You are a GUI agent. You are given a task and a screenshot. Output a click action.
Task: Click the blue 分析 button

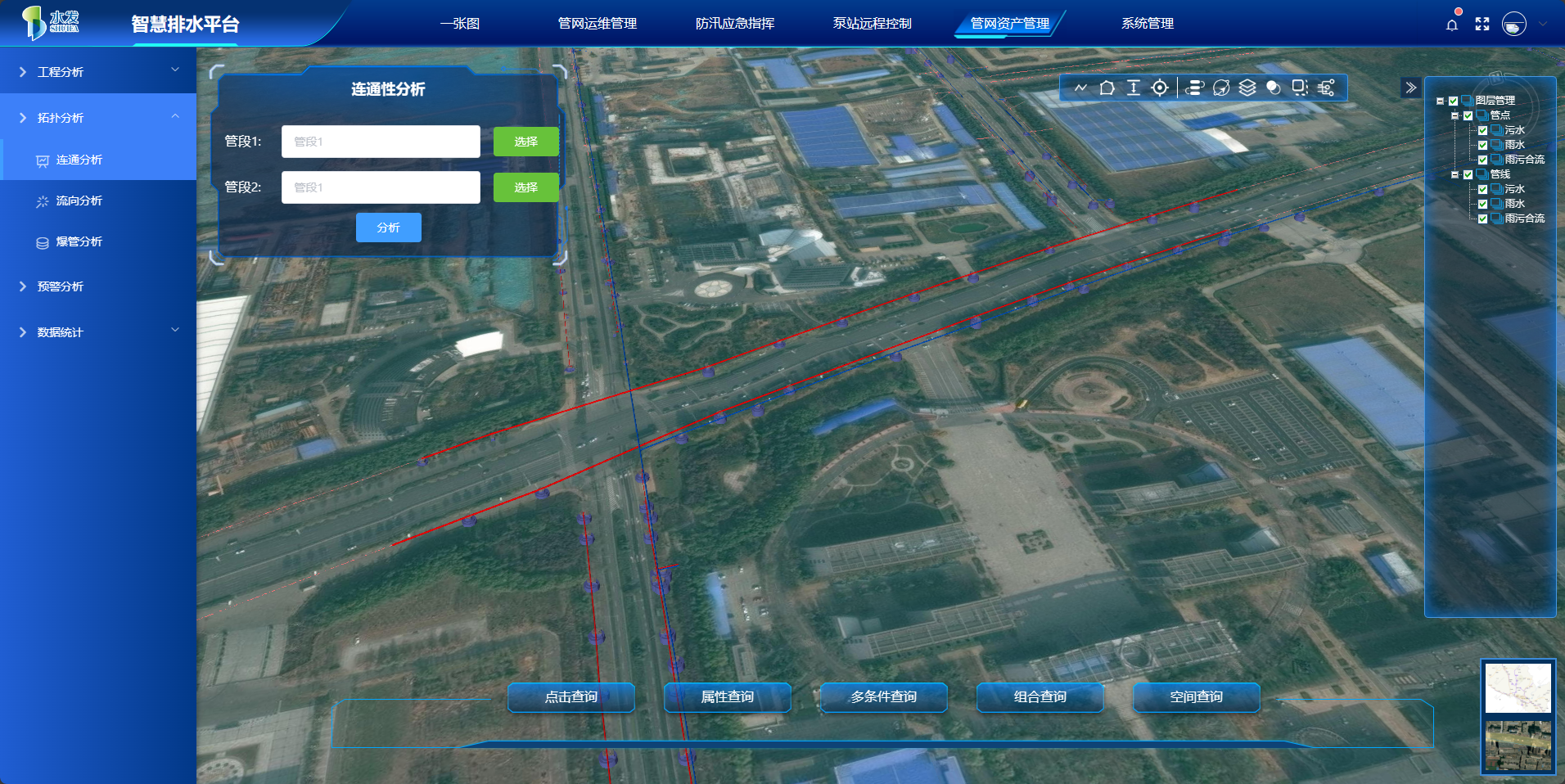pyautogui.click(x=388, y=228)
